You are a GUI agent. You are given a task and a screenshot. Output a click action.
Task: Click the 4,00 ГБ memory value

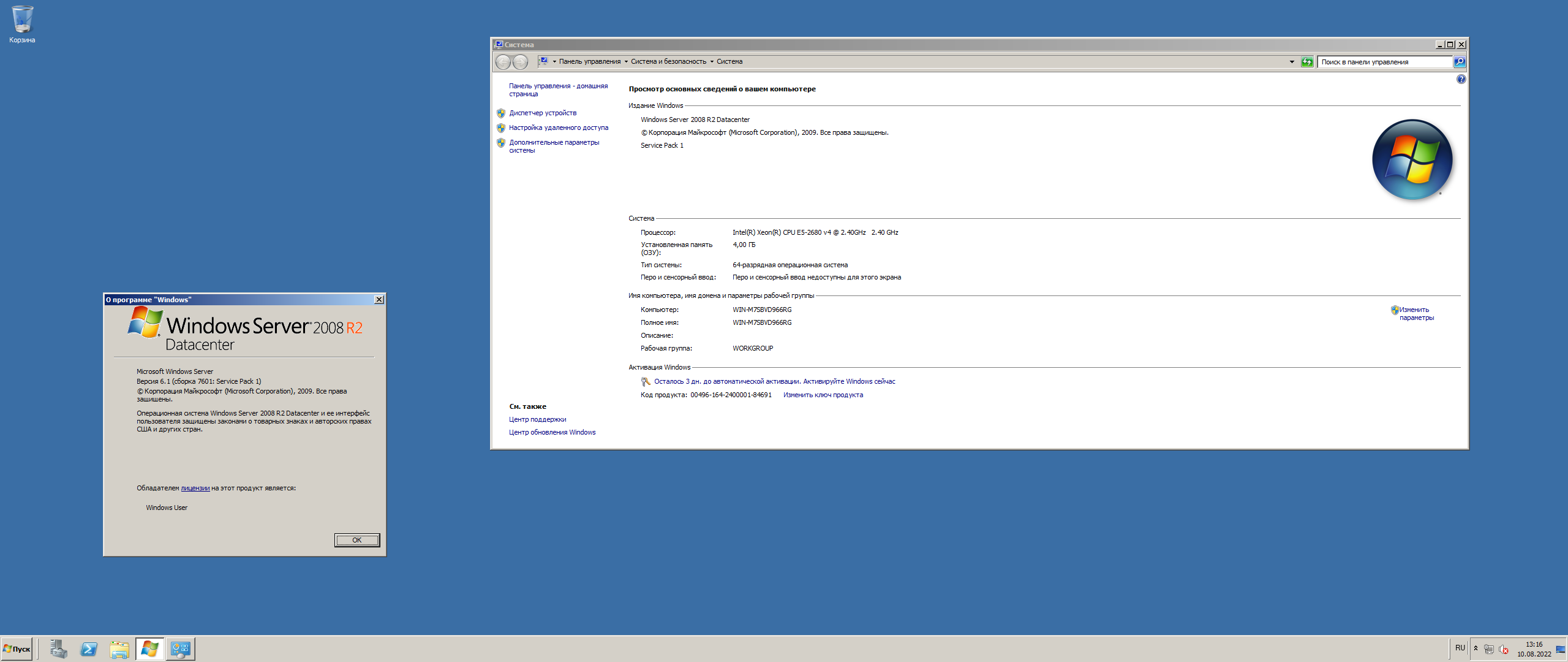coord(744,245)
